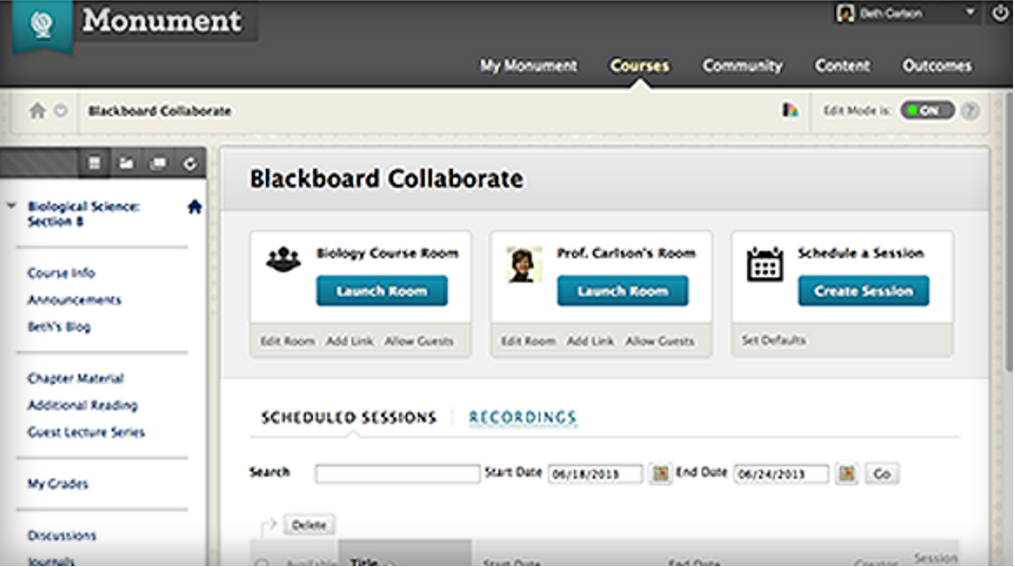The width and height of the screenshot is (1015, 567).
Task: Click the list view icon in sidebar toolbar
Action: pos(95,163)
